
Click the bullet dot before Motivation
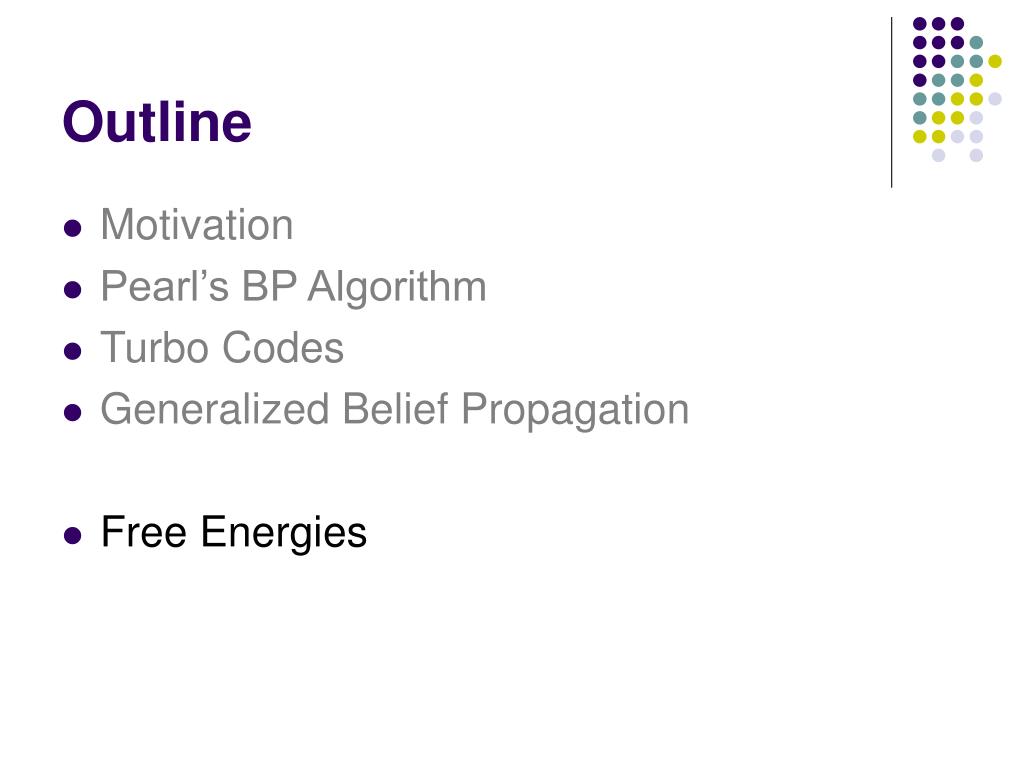(72, 228)
